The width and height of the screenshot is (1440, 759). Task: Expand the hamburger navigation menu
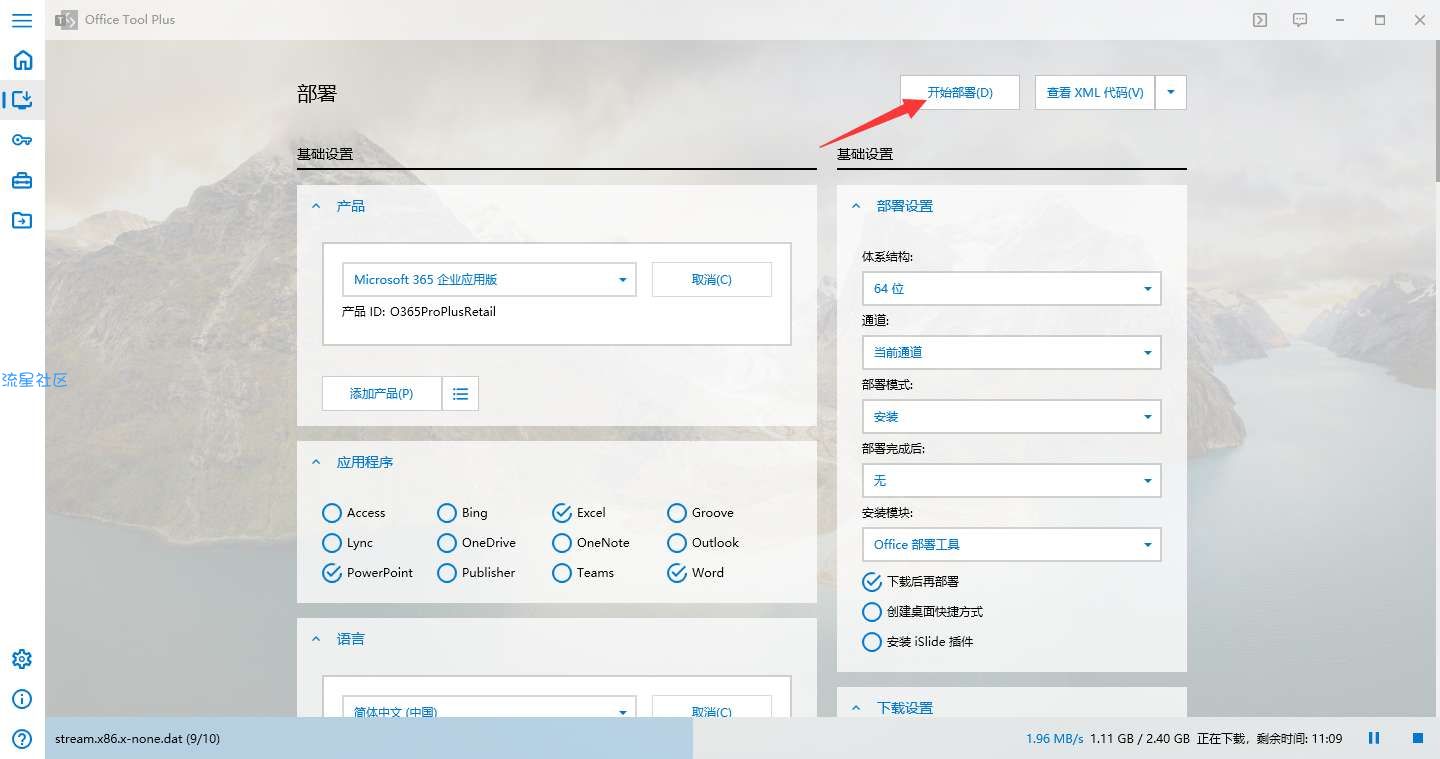click(x=22, y=20)
